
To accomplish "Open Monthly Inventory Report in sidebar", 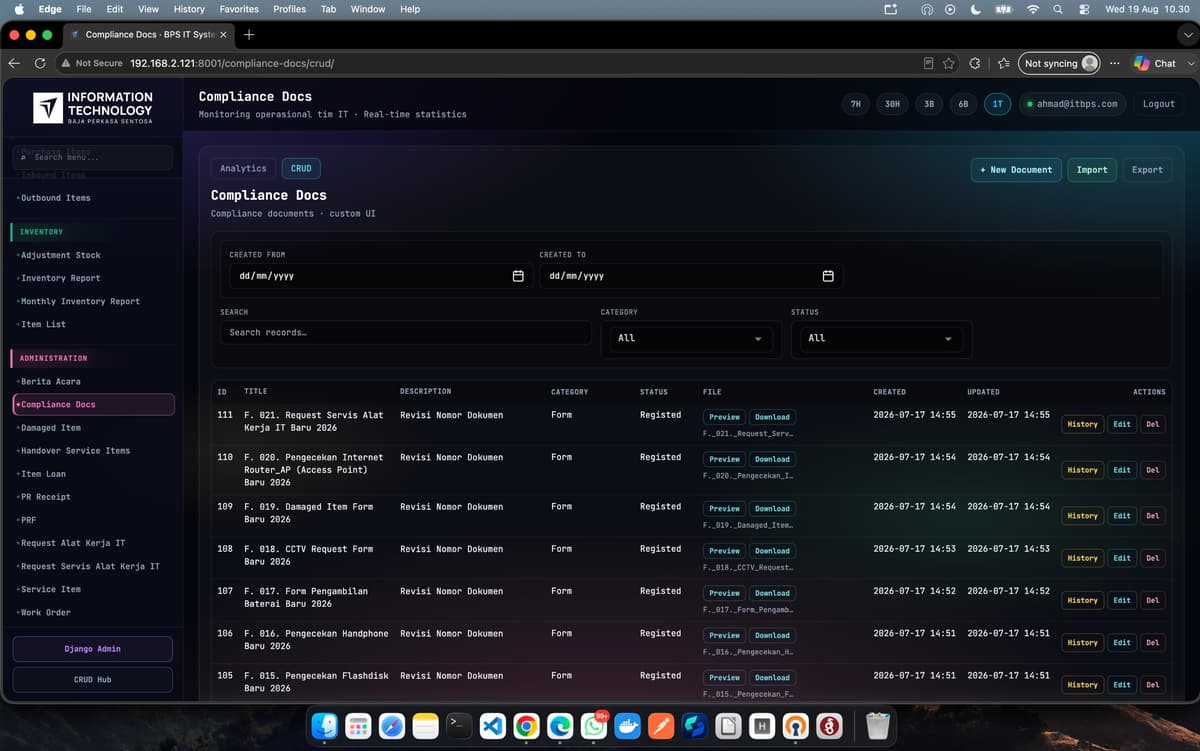I will coord(80,301).
